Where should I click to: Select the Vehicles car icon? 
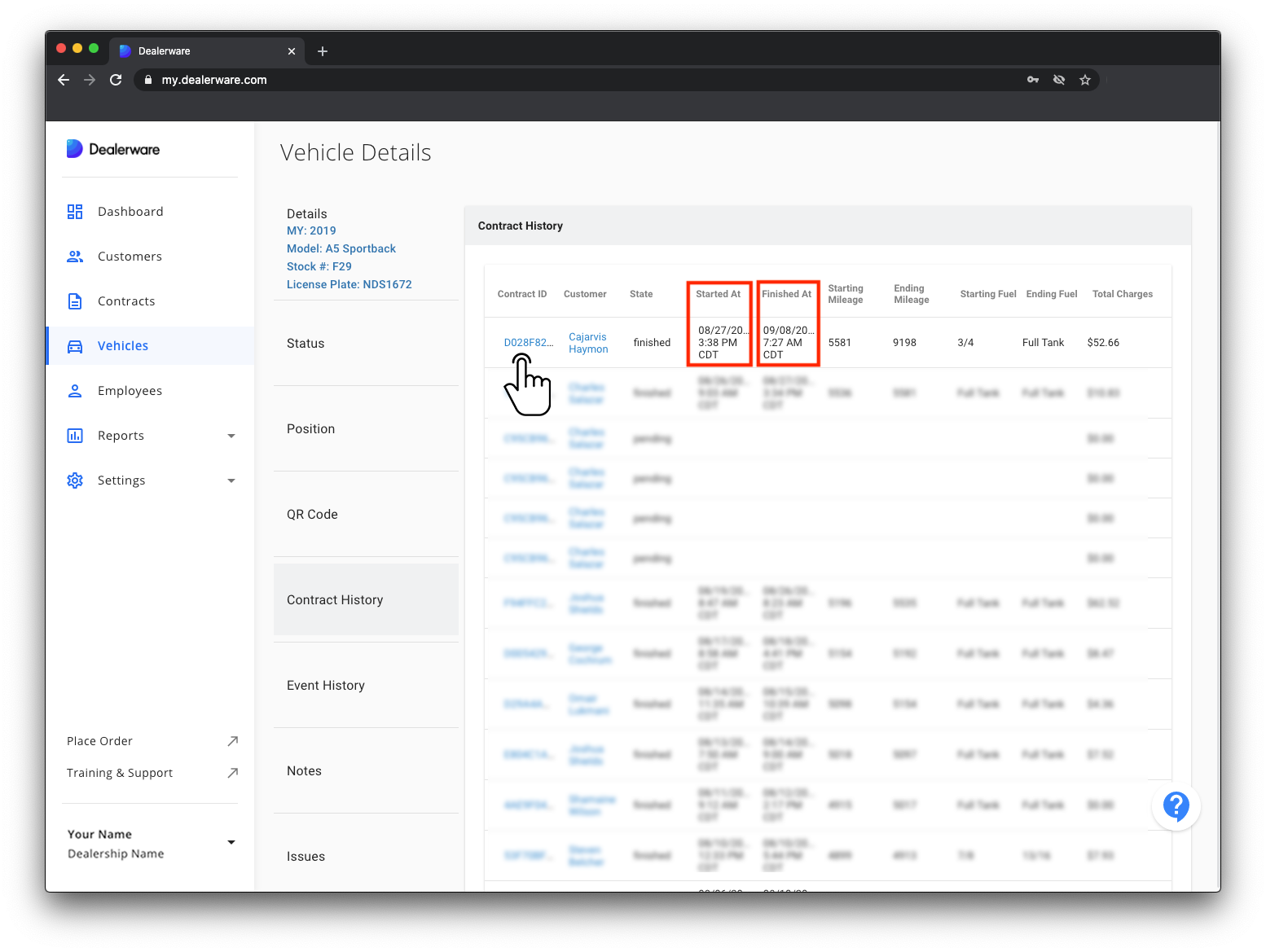75,346
